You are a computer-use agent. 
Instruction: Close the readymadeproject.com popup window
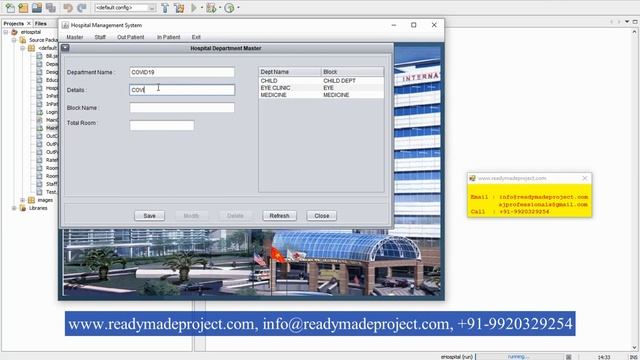pyautogui.click(x=584, y=178)
